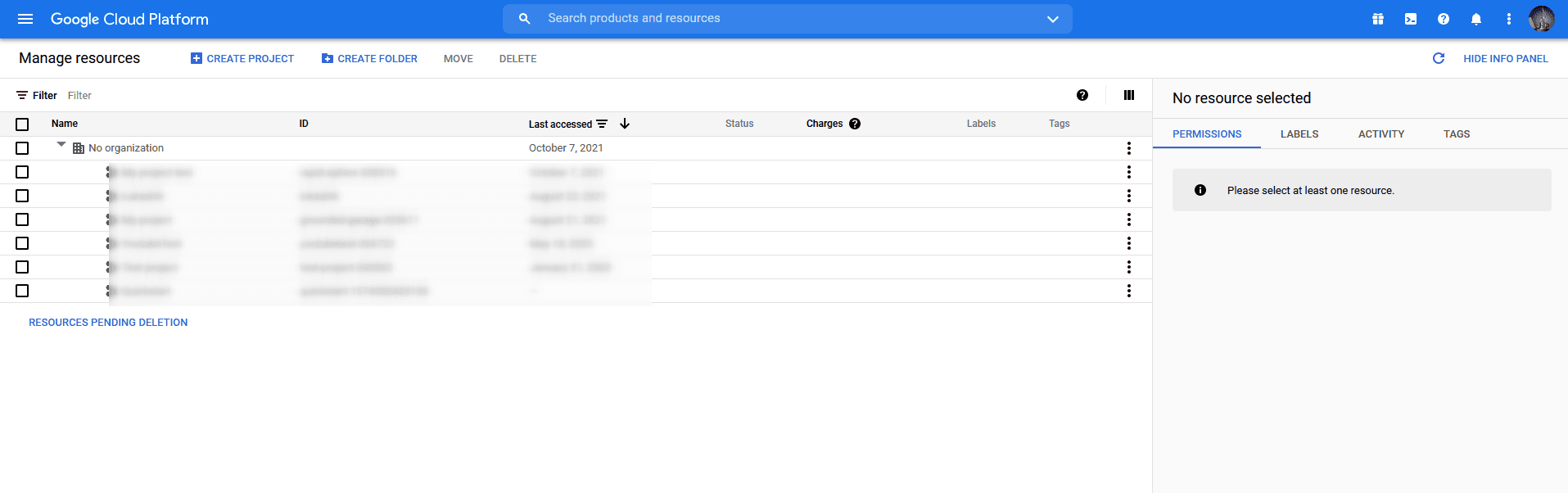1568x493 pixels.
Task: Open the help question mark in top bar
Action: (1444, 19)
